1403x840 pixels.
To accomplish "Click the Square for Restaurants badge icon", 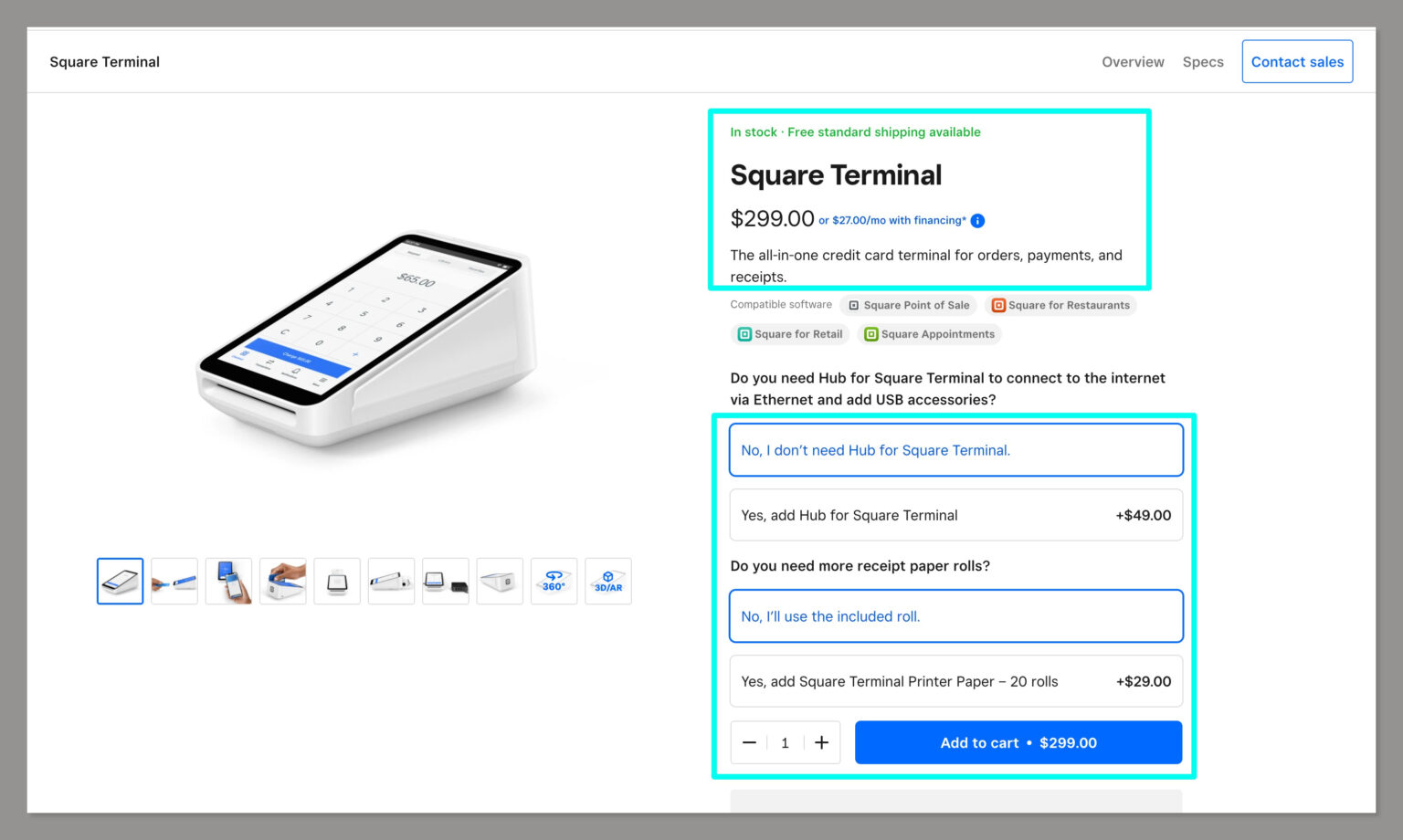I will click(998, 305).
